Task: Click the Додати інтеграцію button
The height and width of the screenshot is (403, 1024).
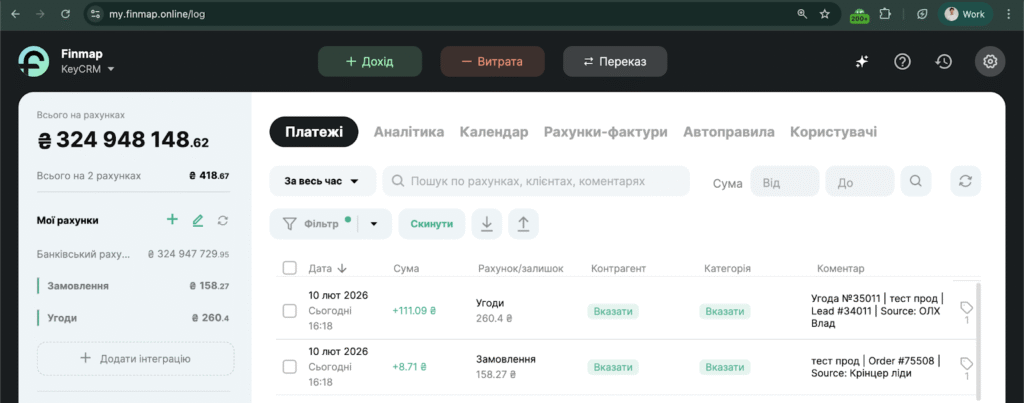Action: click(136, 358)
